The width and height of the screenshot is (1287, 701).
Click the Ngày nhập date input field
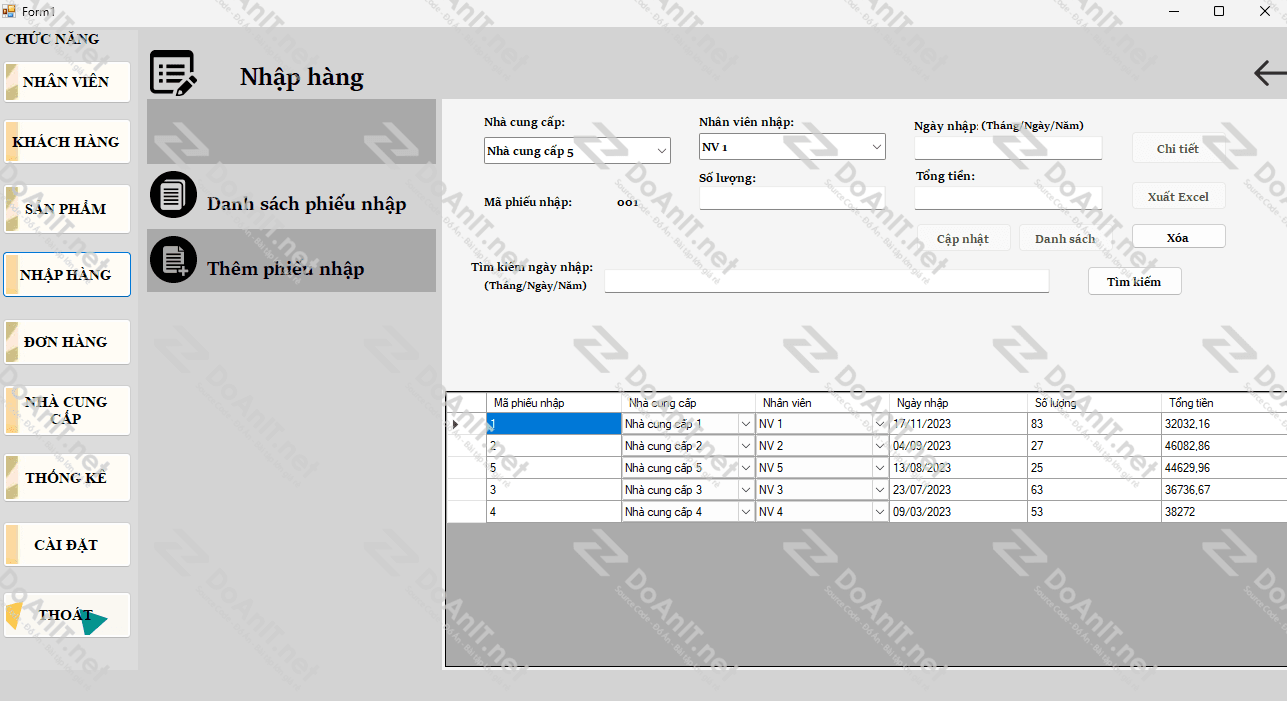(x=1007, y=148)
